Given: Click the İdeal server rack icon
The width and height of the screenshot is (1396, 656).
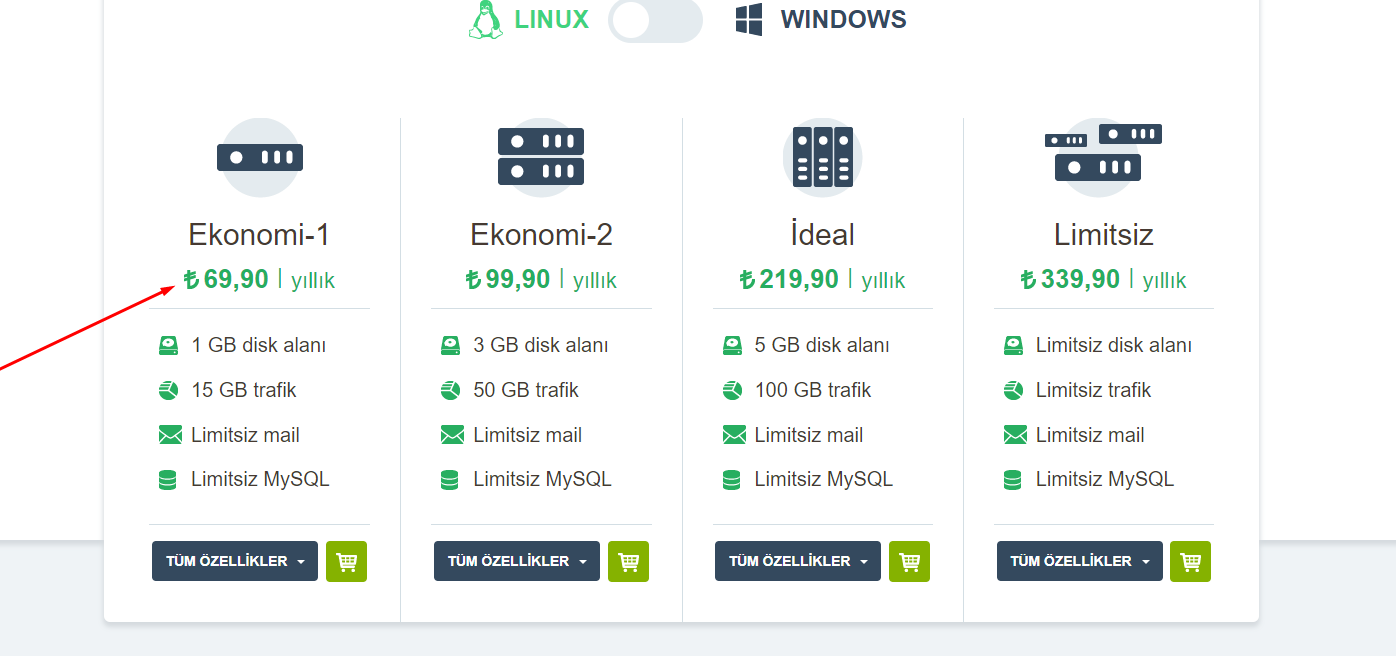Looking at the screenshot, I should [x=822, y=157].
